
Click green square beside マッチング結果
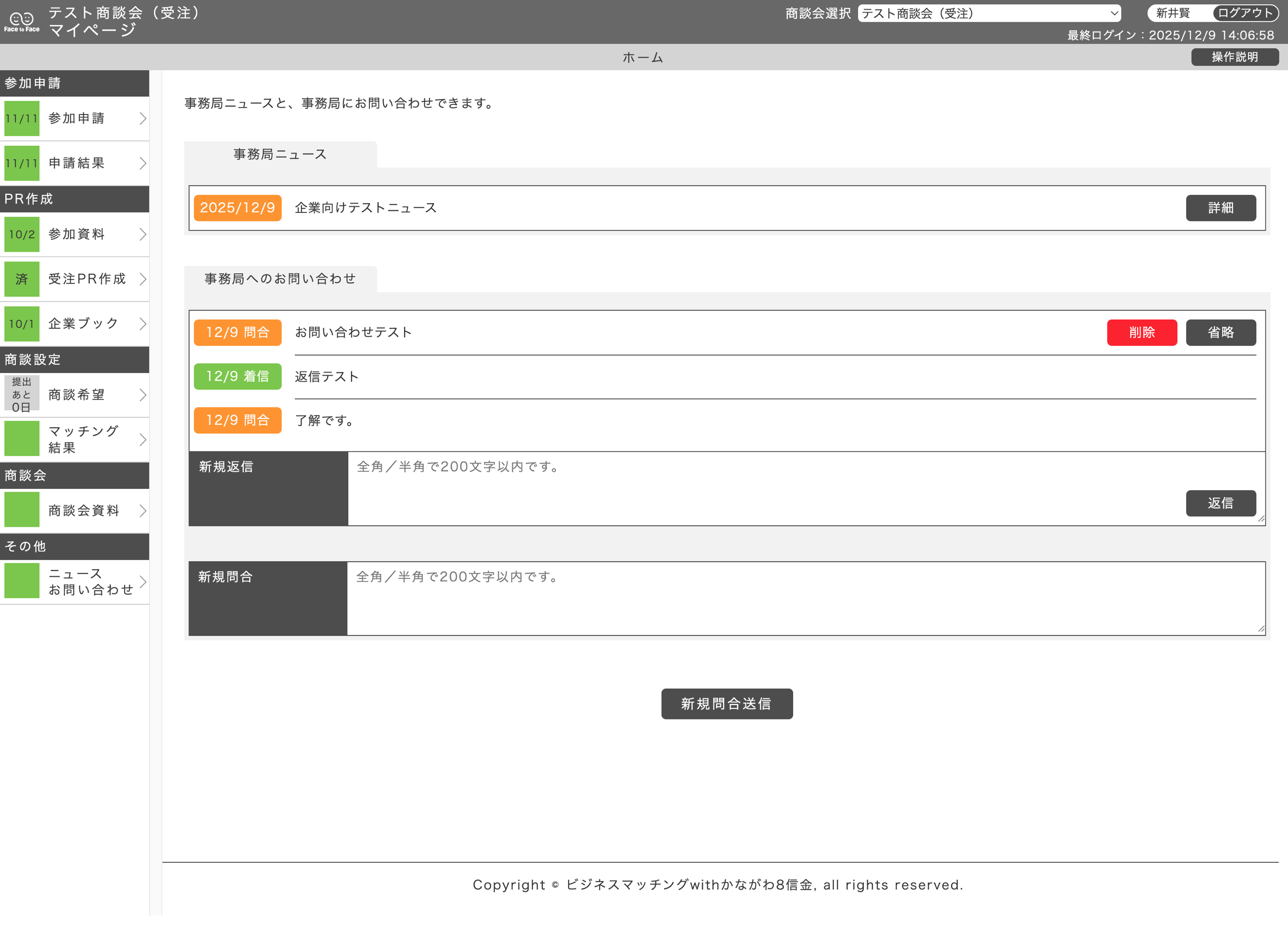pos(22,439)
